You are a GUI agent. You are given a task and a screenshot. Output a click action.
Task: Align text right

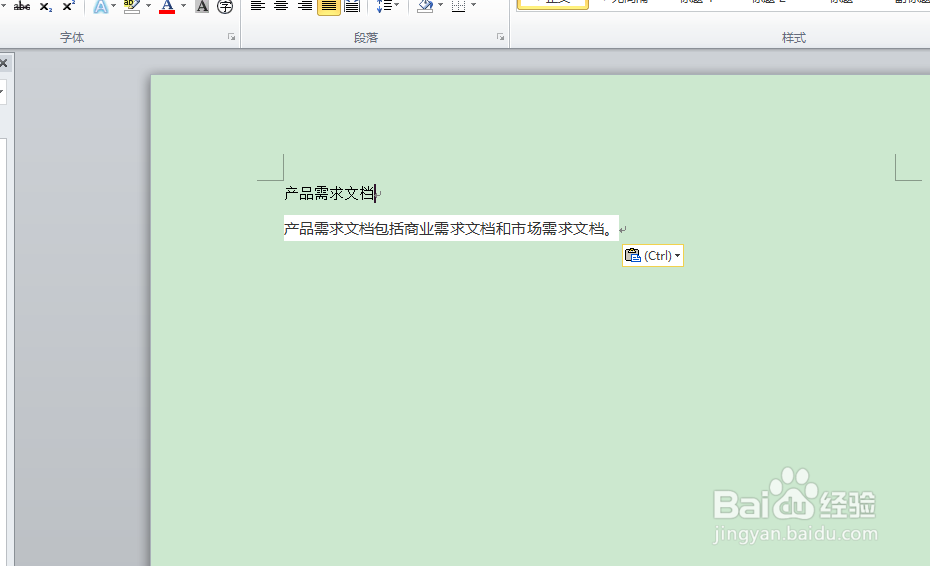tap(305, 6)
